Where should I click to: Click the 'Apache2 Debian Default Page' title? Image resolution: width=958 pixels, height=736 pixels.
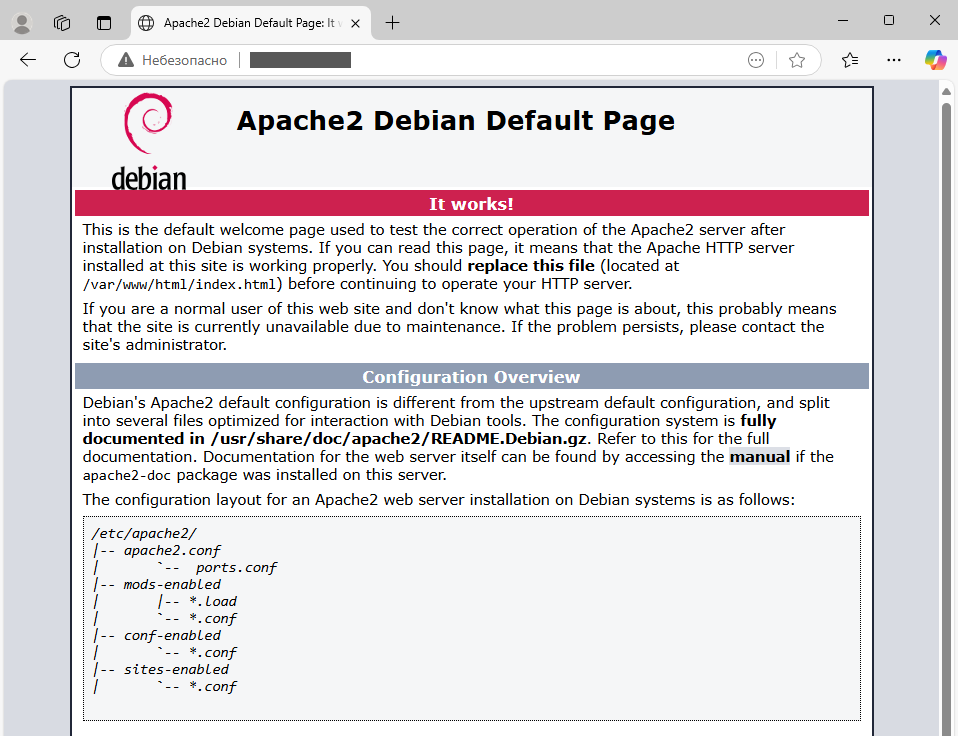(456, 120)
